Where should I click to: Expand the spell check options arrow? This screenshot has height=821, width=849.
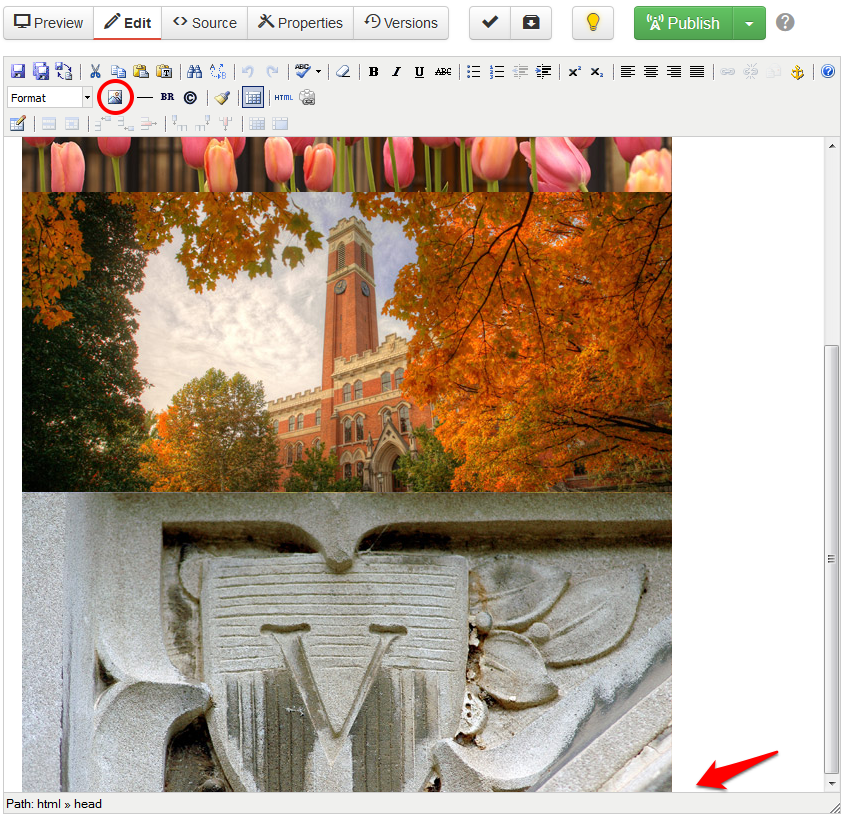(x=319, y=72)
